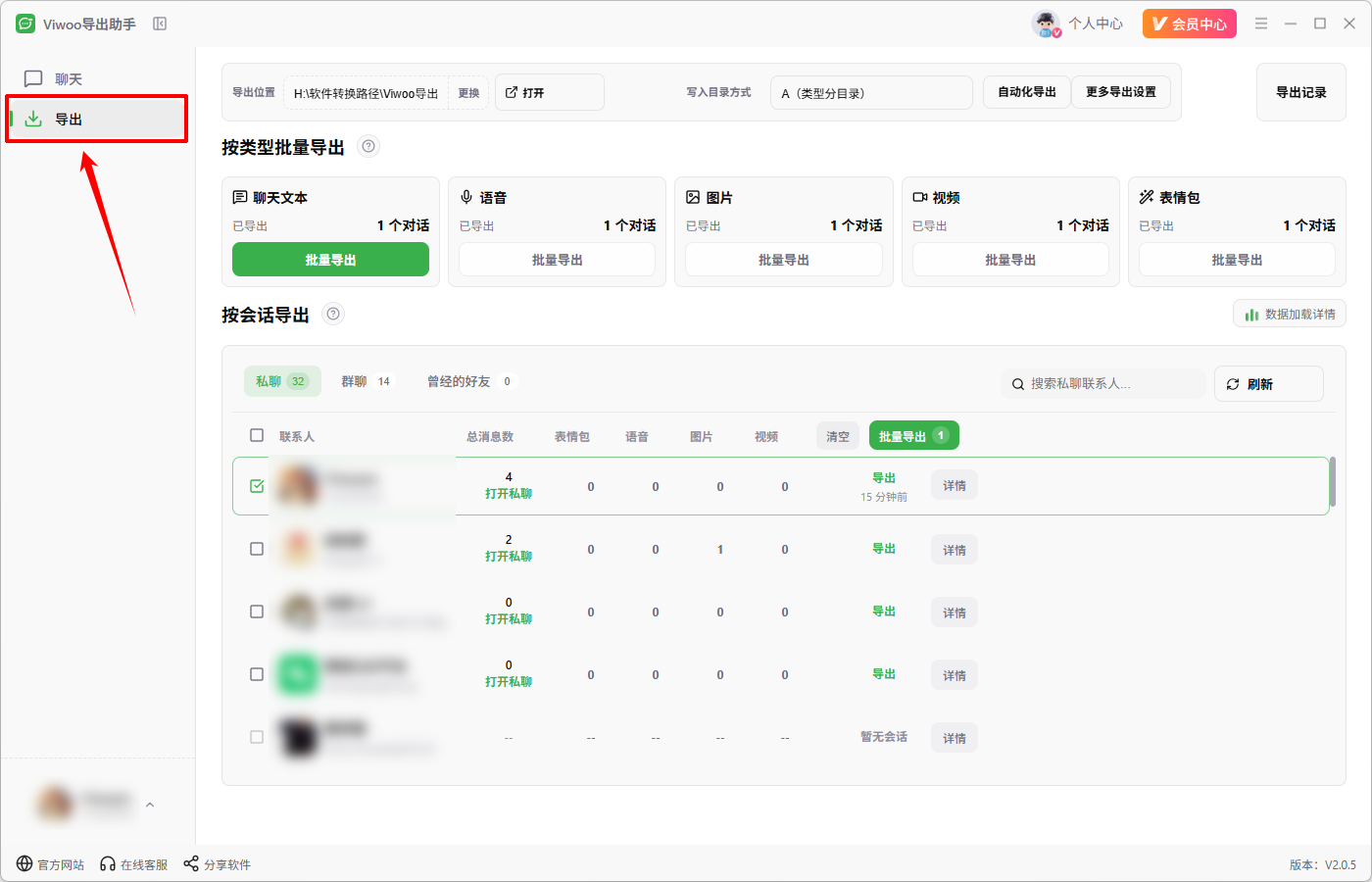Image resolution: width=1372 pixels, height=882 pixels.
Task: Click 打开私聊 in the 2-message row
Action: point(509,557)
